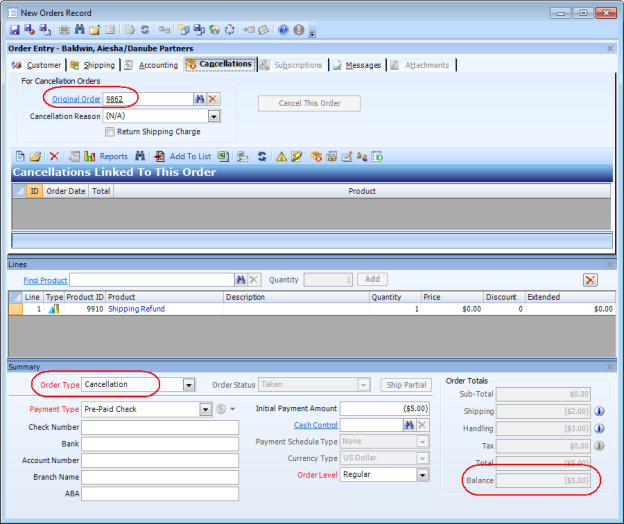Viewport: 624px width, 524px height.
Task: Clear Original Order using the red X icon
Action: pyautogui.click(x=213, y=99)
